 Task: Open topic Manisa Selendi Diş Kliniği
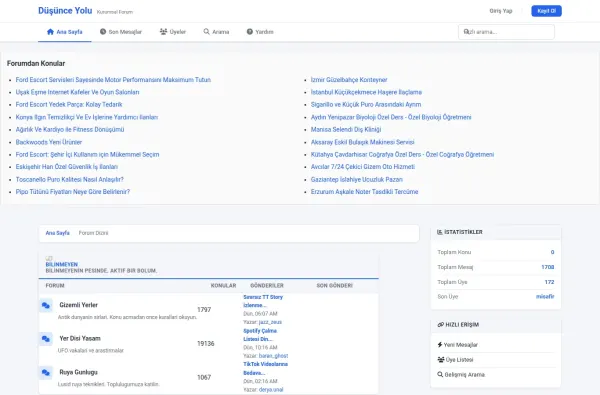tap(346, 129)
